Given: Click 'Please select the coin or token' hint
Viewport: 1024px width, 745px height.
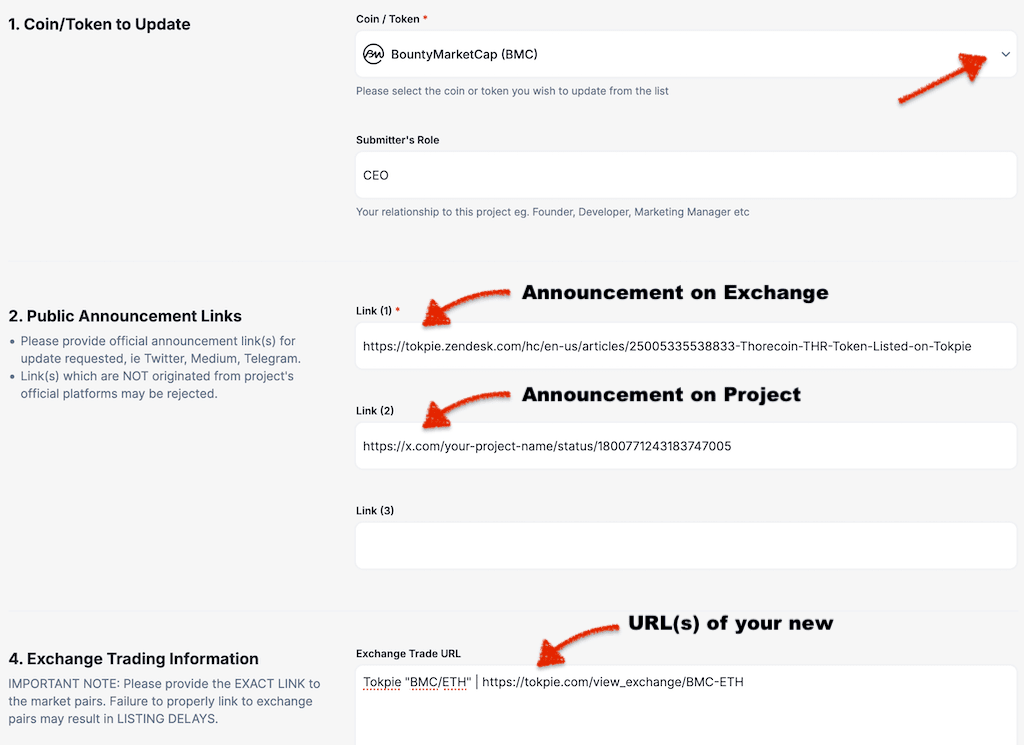Looking at the screenshot, I should click(x=512, y=91).
